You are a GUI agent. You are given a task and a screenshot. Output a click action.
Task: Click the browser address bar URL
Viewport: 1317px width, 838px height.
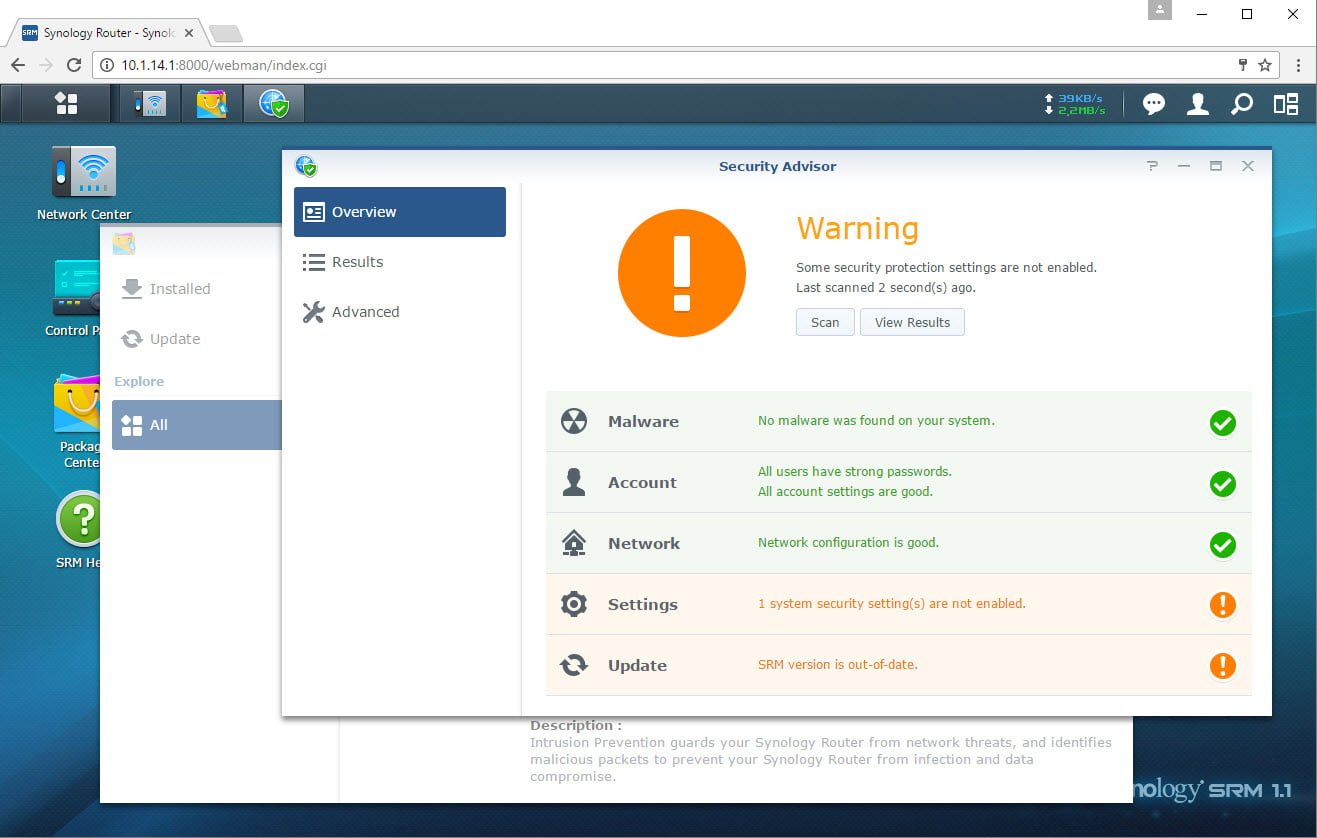coord(224,65)
